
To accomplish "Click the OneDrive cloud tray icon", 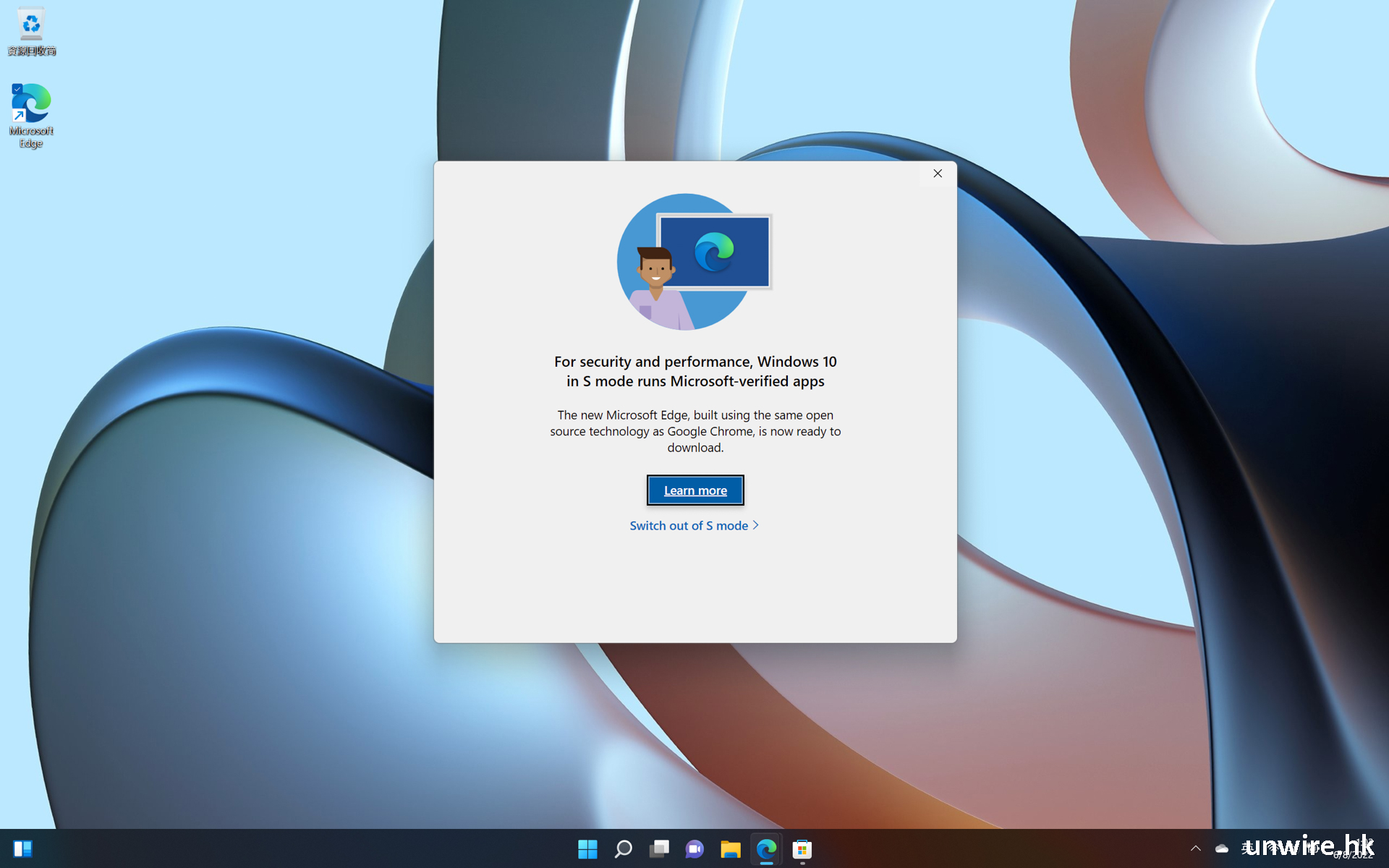I will point(1222,848).
